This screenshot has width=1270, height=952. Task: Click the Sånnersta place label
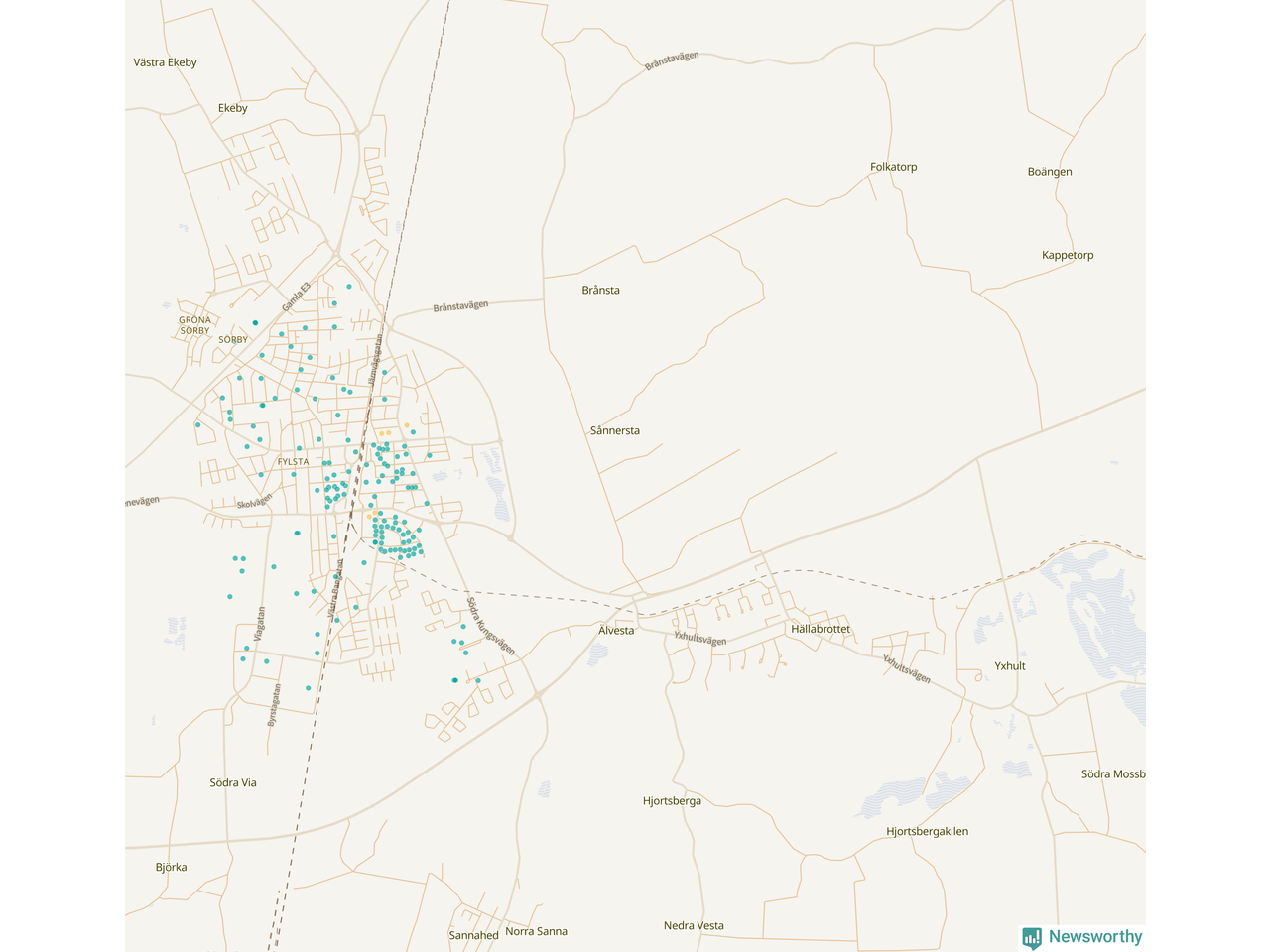tap(614, 431)
